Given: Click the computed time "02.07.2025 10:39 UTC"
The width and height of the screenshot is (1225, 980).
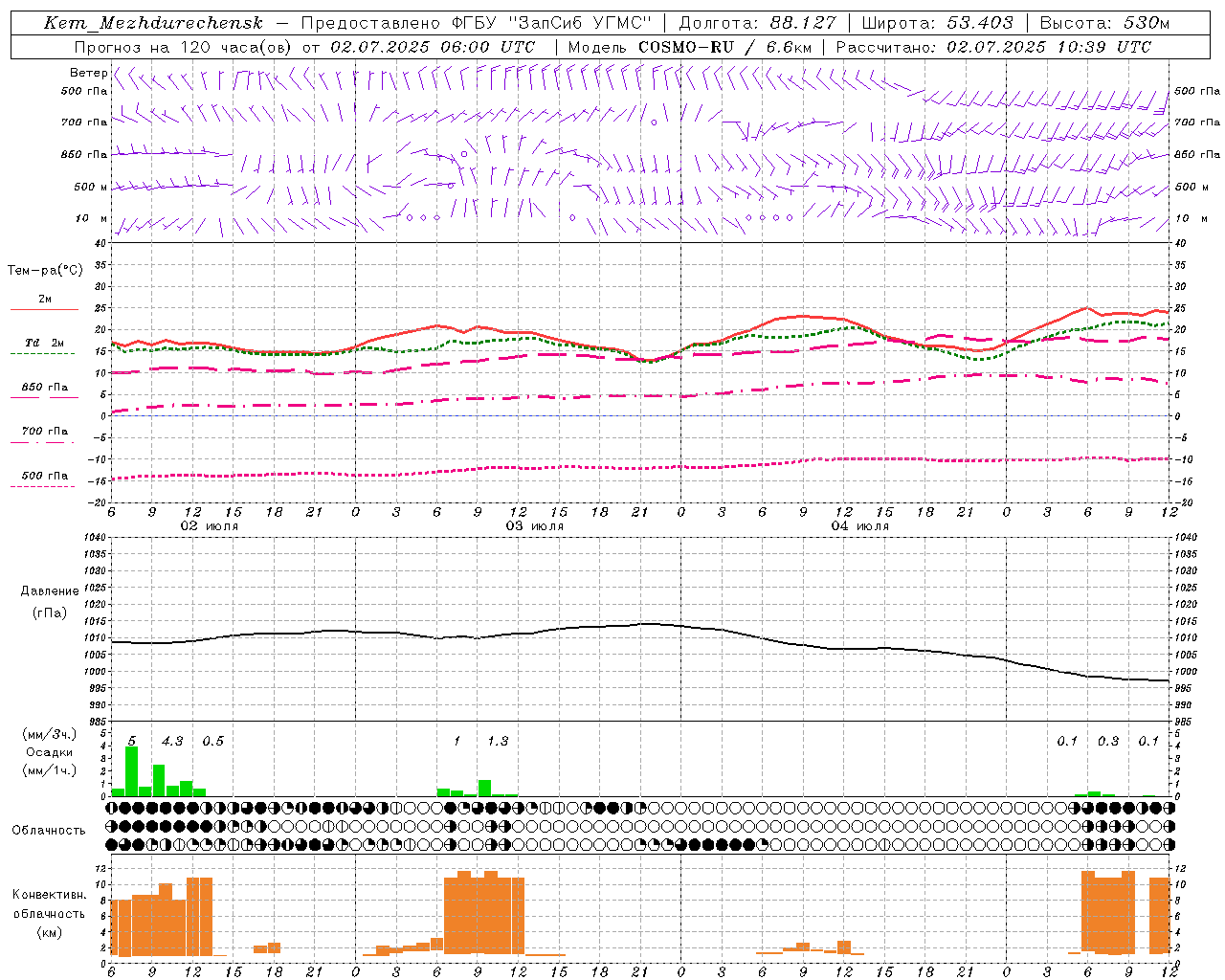Looking at the screenshot, I should [1049, 47].
